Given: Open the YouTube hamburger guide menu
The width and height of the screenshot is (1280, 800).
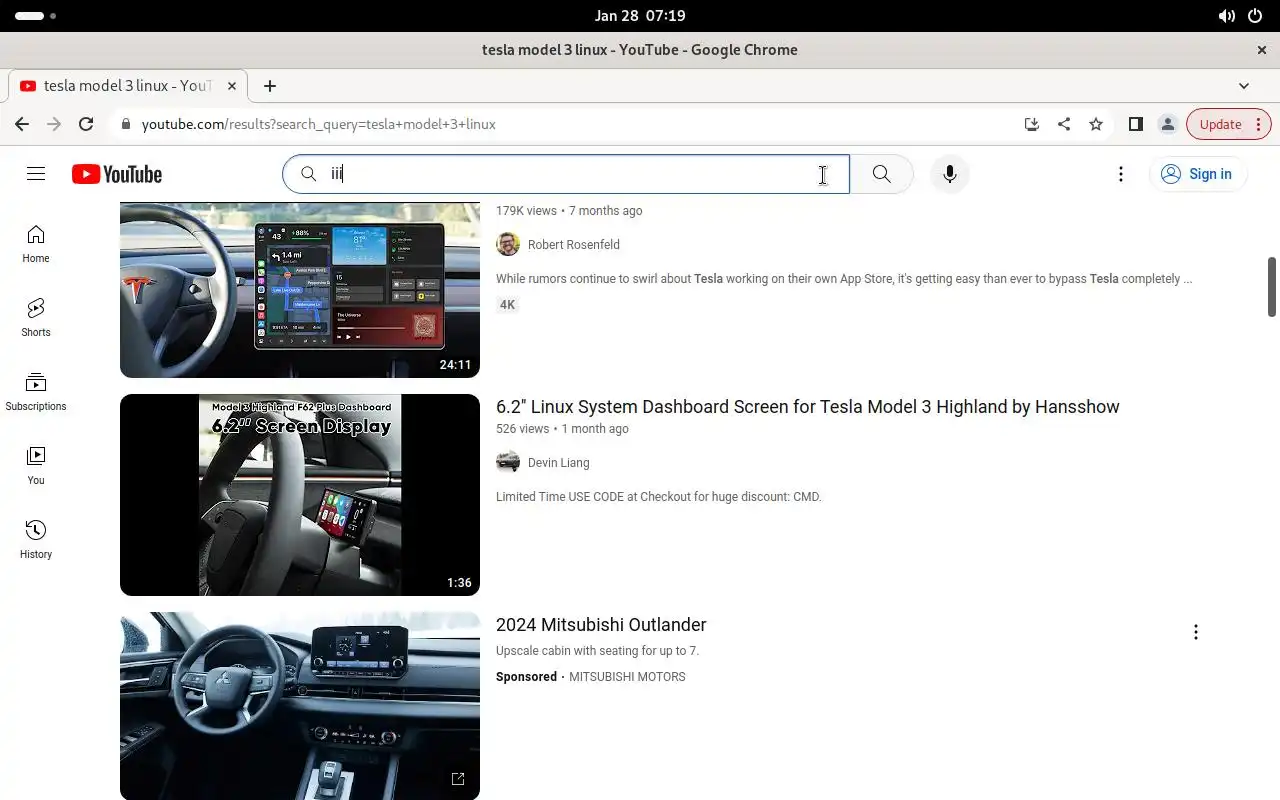Looking at the screenshot, I should pos(36,174).
